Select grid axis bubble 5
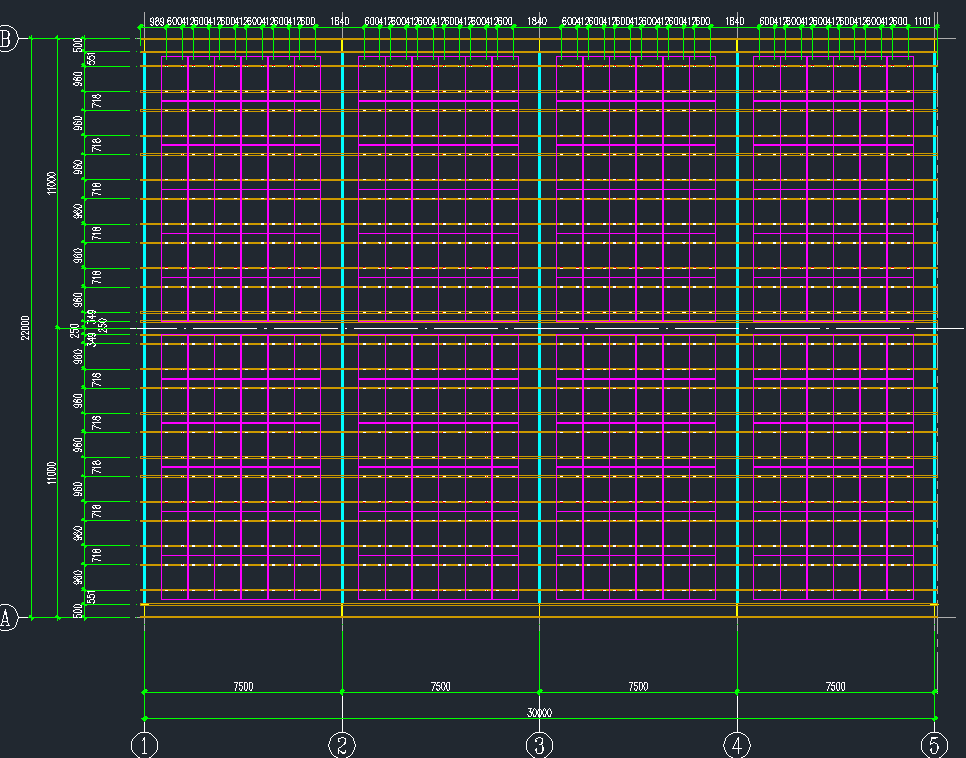Image resolution: width=966 pixels, height=758 pixels. tap(934, 745)
